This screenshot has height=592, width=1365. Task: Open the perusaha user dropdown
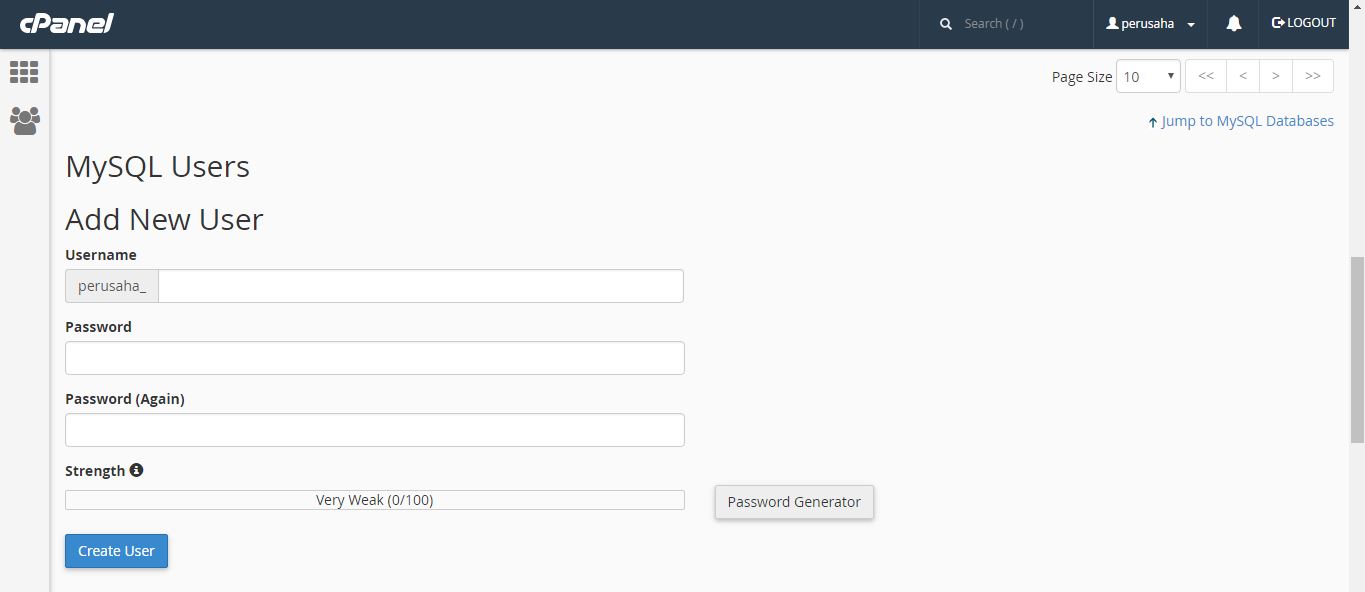(1150, 24)
